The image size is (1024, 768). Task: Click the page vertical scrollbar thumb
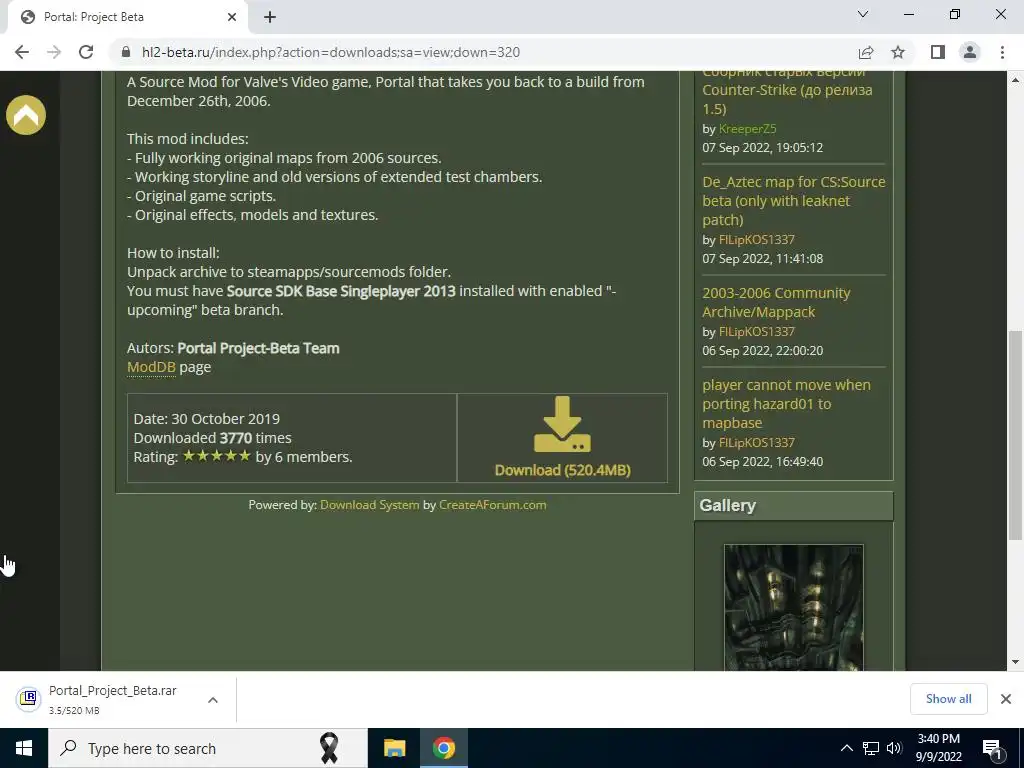tap(1015, 435)
